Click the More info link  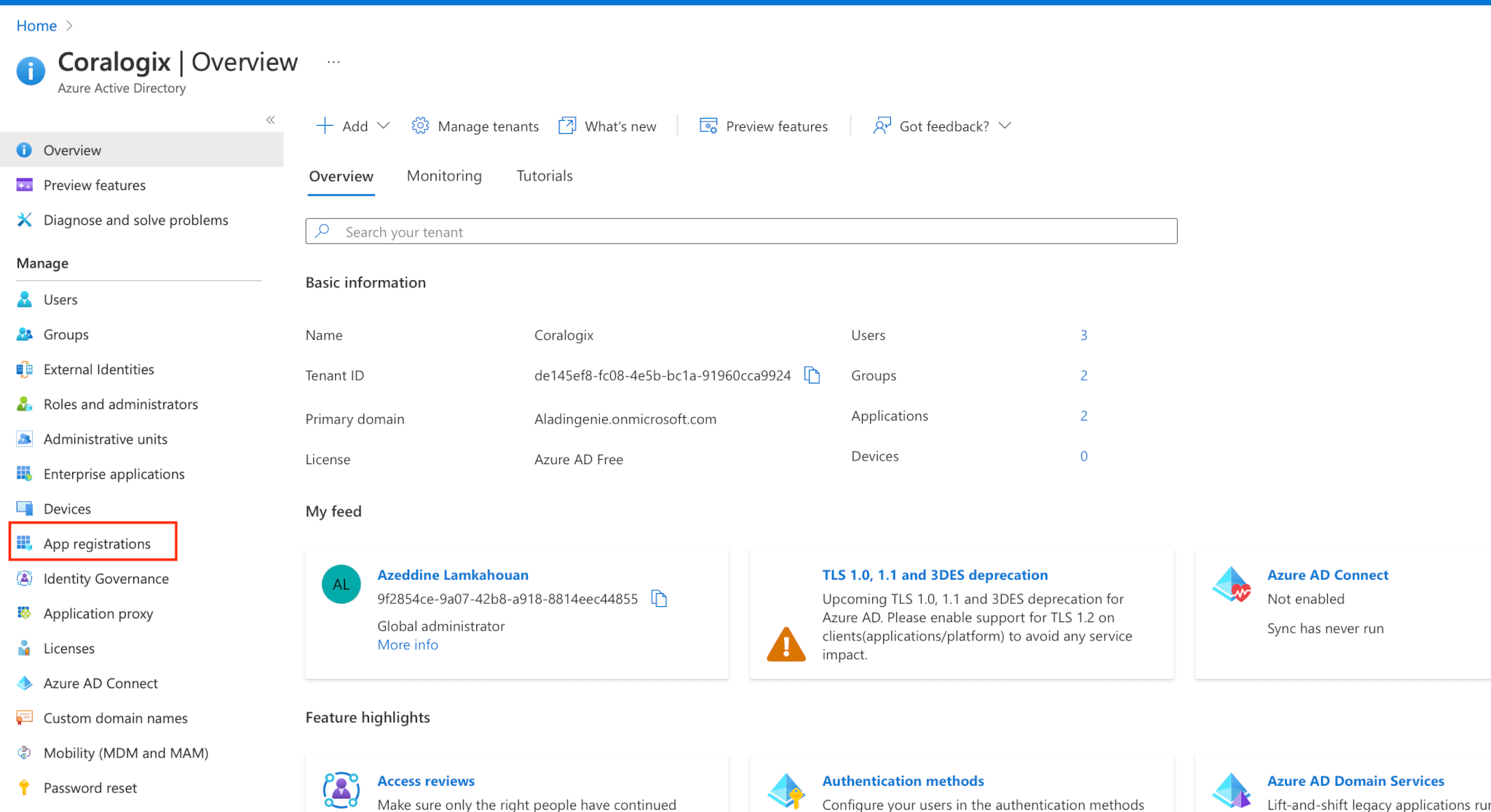click(408, 645)
